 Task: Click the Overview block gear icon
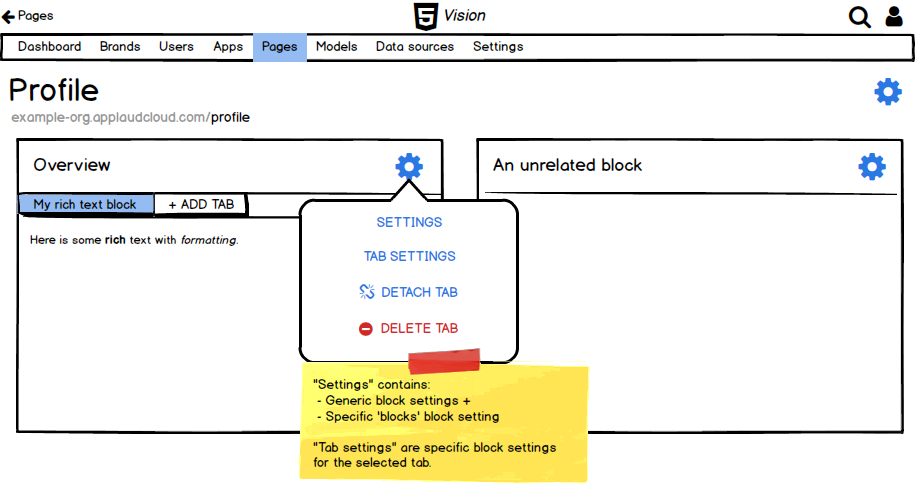tap(408, 166)
